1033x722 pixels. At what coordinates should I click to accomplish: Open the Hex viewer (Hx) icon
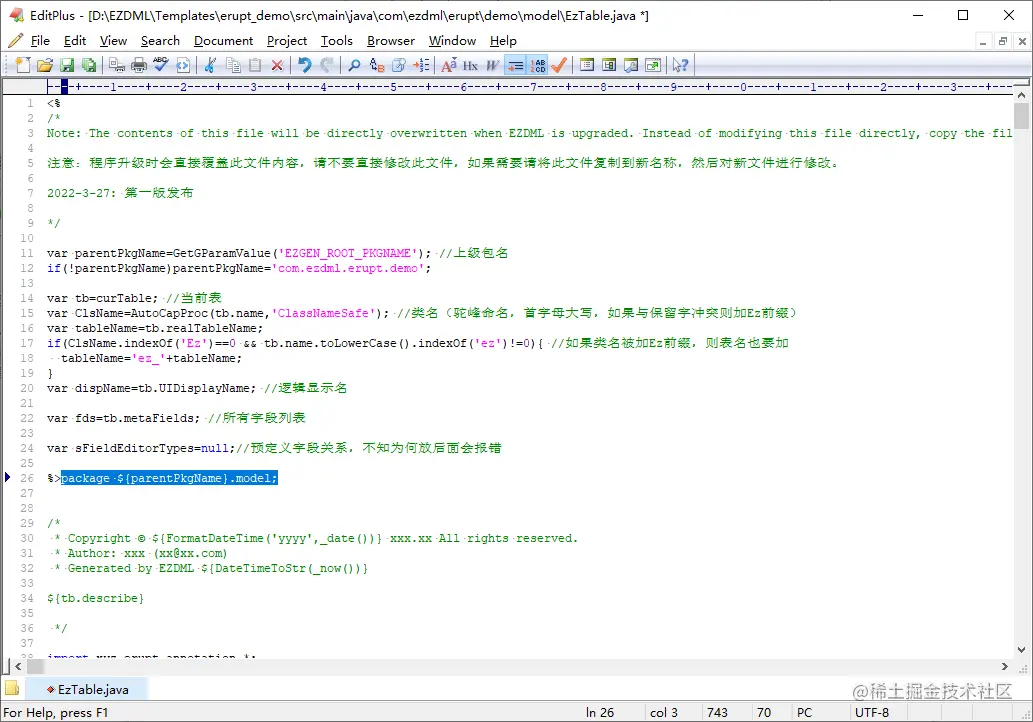point(470,65)
